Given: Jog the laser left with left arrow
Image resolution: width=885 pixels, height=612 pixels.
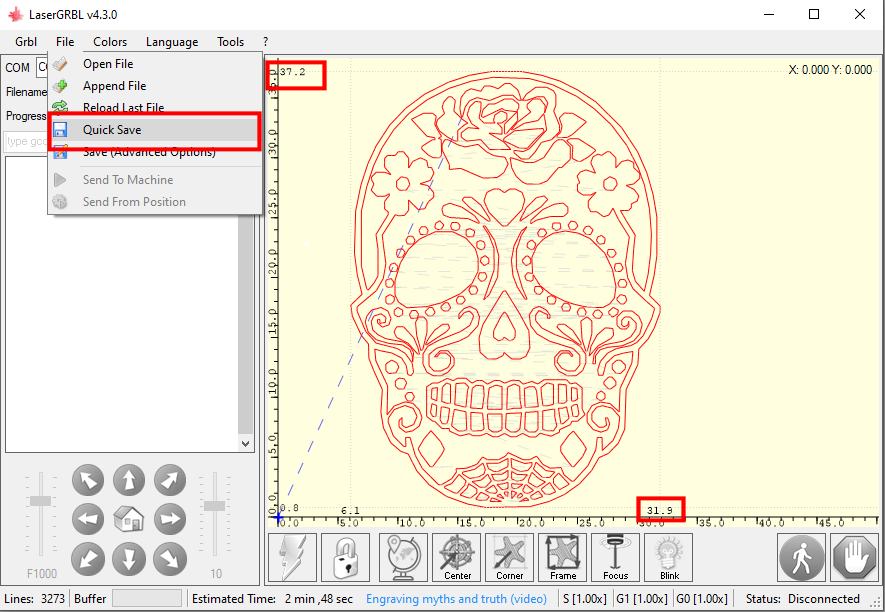Looking at the screenshot, I should 88,519.
